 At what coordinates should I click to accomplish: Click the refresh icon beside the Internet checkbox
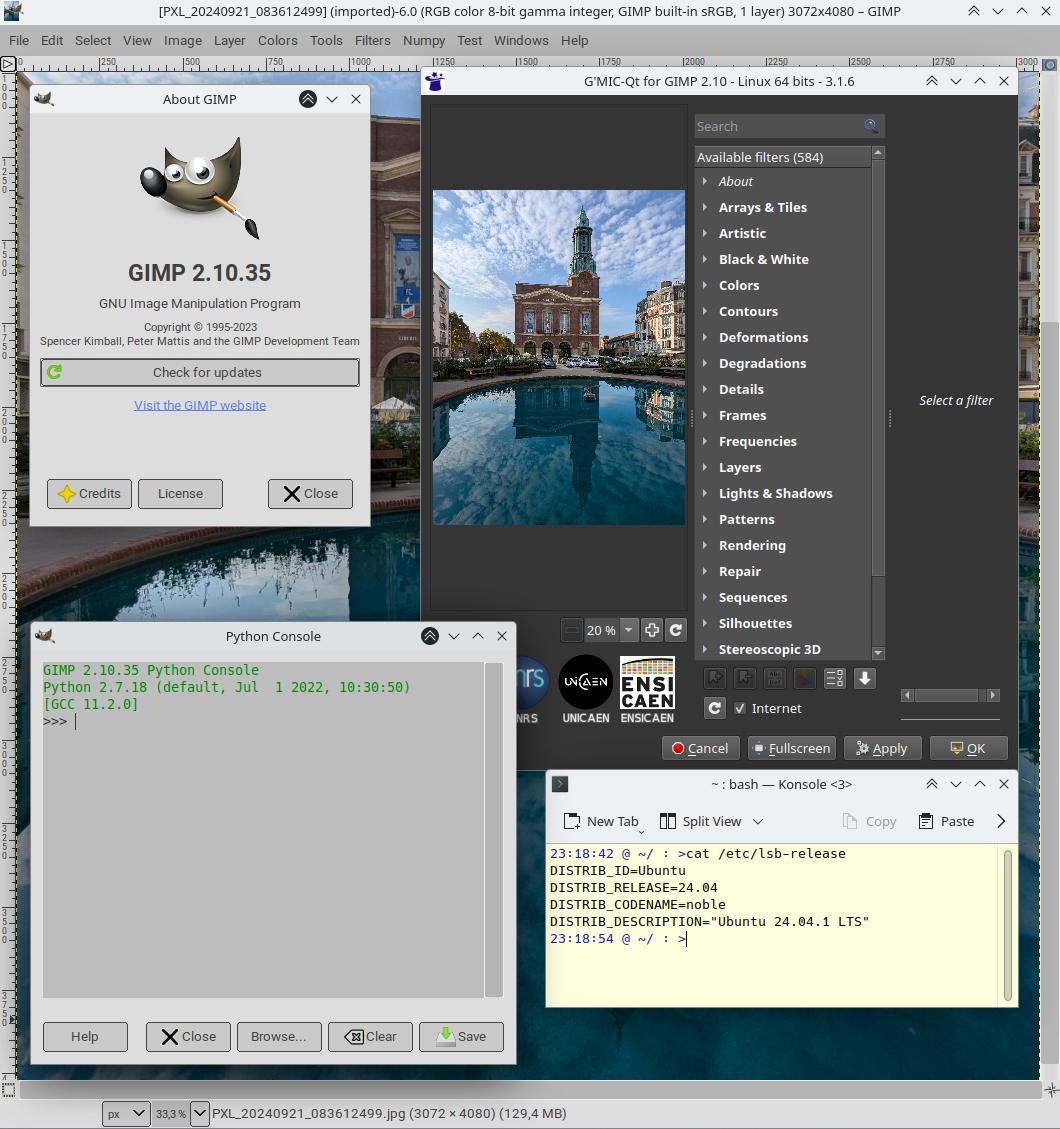point(714,708)
